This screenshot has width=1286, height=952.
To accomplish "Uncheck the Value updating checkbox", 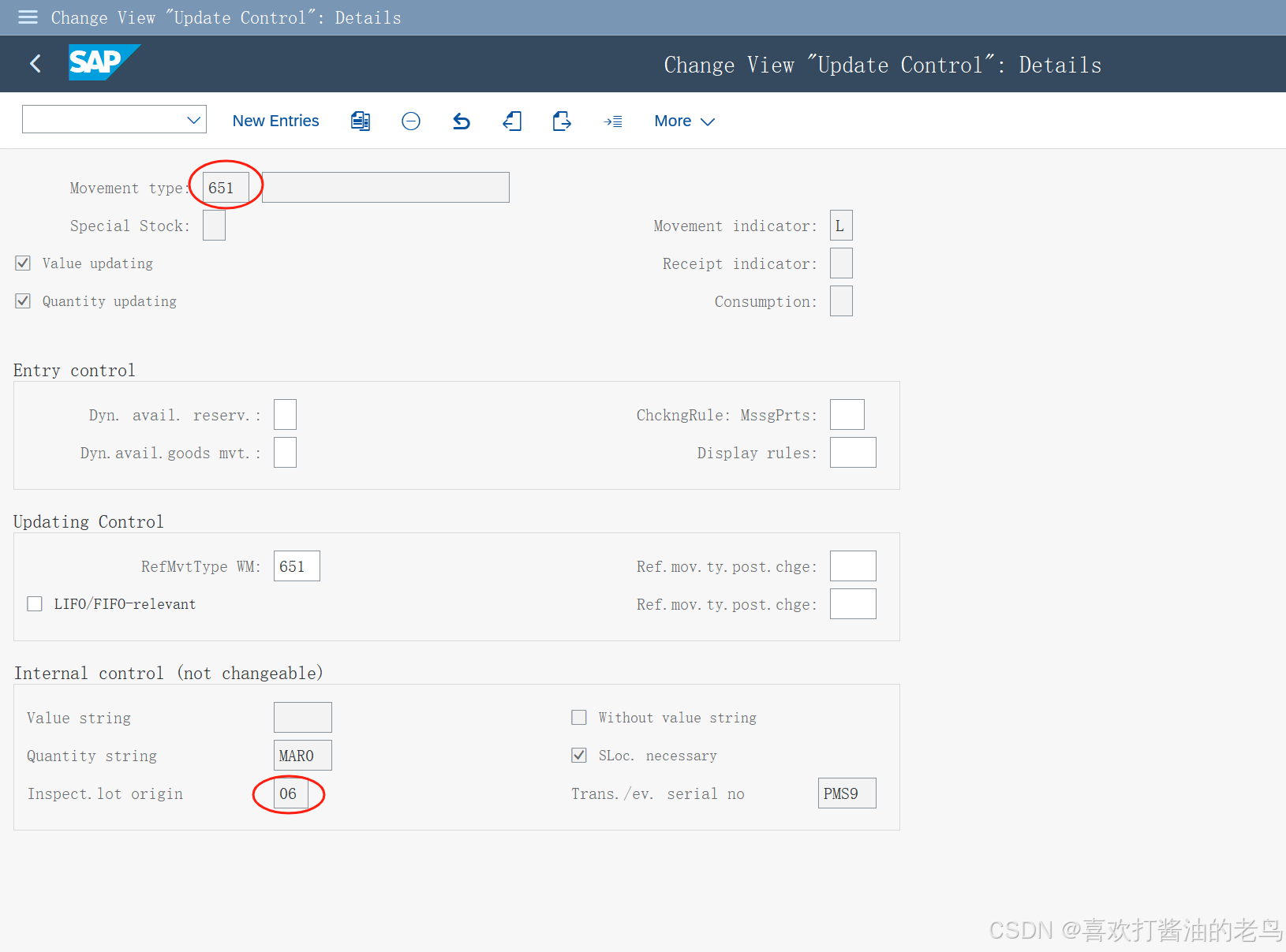I will (x=22, y=263).
